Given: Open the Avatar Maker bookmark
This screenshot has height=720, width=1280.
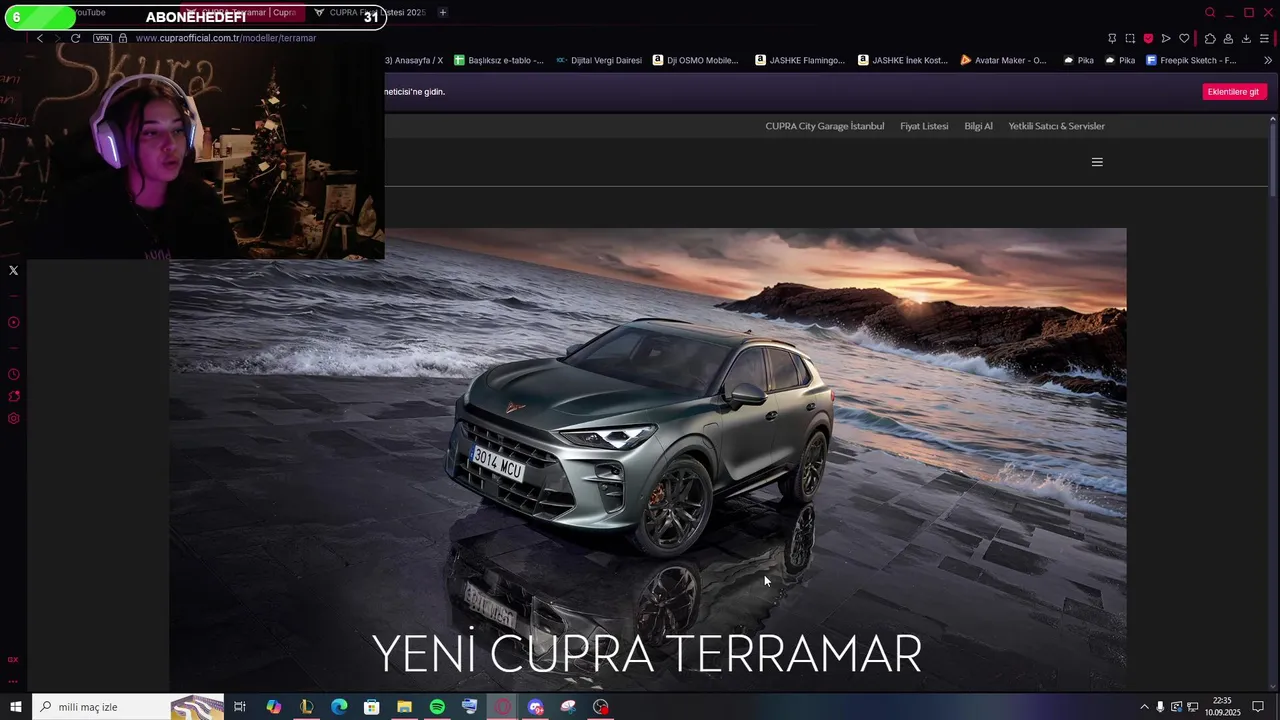Looking at the screenshot, I should [1003, 60].
